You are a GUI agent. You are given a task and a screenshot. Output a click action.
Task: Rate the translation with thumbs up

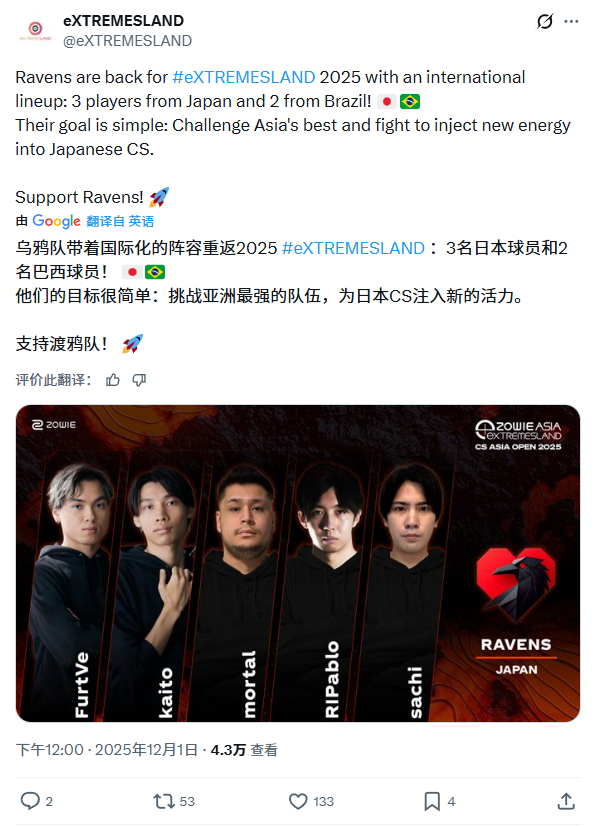point(113,380)
